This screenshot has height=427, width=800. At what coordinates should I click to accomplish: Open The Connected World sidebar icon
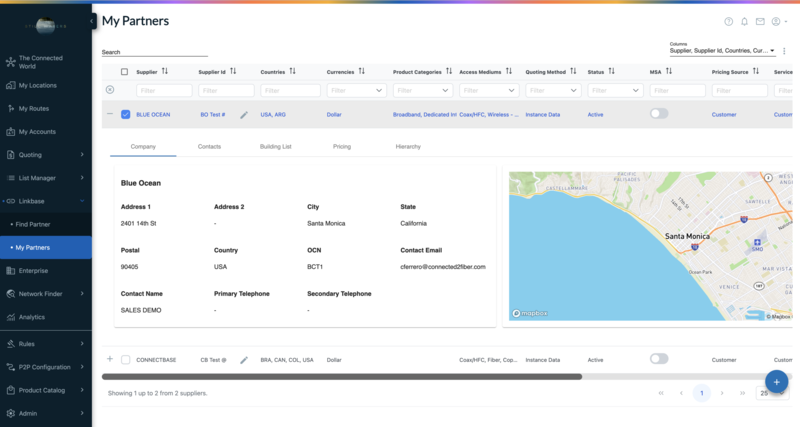pos(10,62)
